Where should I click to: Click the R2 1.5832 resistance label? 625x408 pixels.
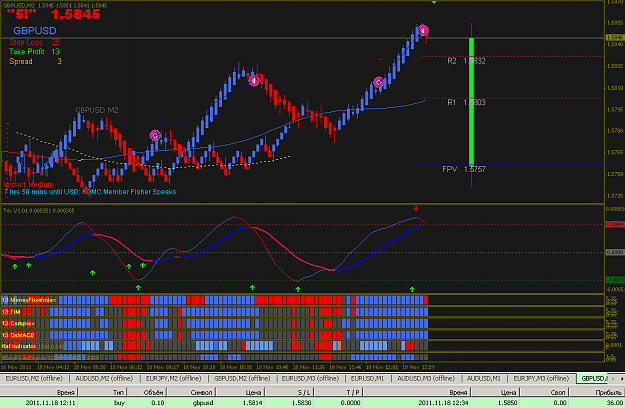(466, 61)
